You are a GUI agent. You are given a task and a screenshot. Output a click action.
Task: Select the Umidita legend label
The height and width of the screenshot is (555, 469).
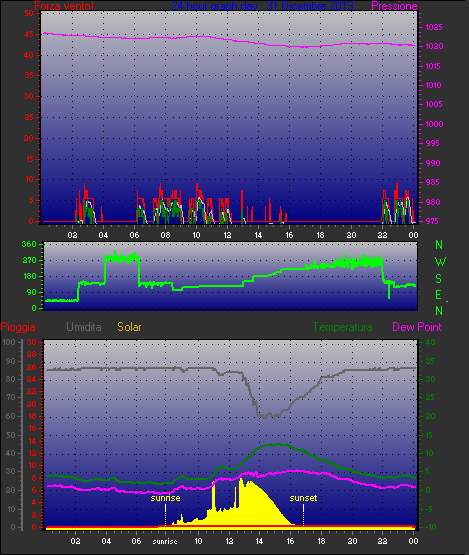coord(84,327)
